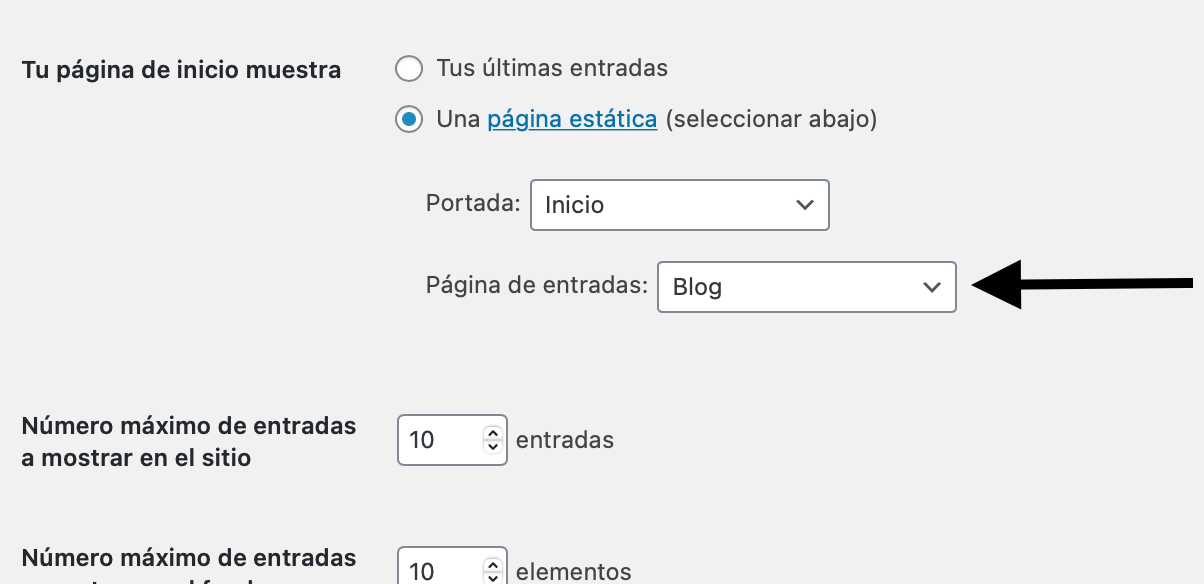Decrease site entries count with down arrow
Screen dimensions: 1204x584
[x=491, y=447]
